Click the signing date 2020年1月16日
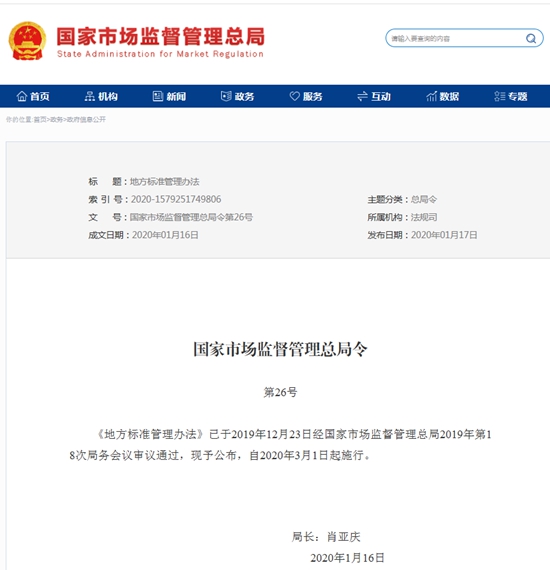This screenshot has height=570, width=550. 347,558
